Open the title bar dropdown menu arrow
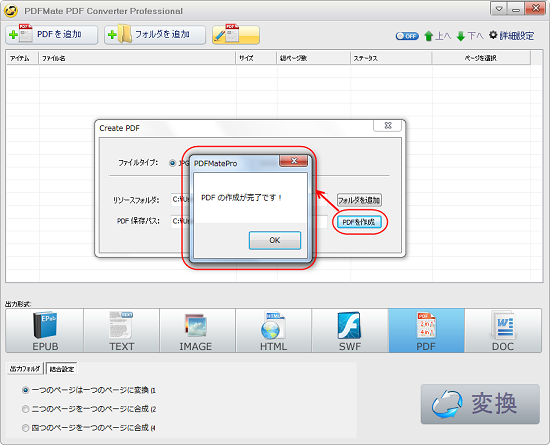The width and height of the screenshot is (550, 445). (x=498, y=9)
